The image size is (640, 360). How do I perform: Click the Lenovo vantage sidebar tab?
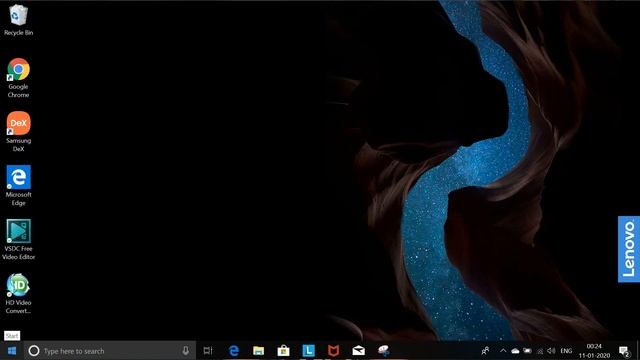629,249
